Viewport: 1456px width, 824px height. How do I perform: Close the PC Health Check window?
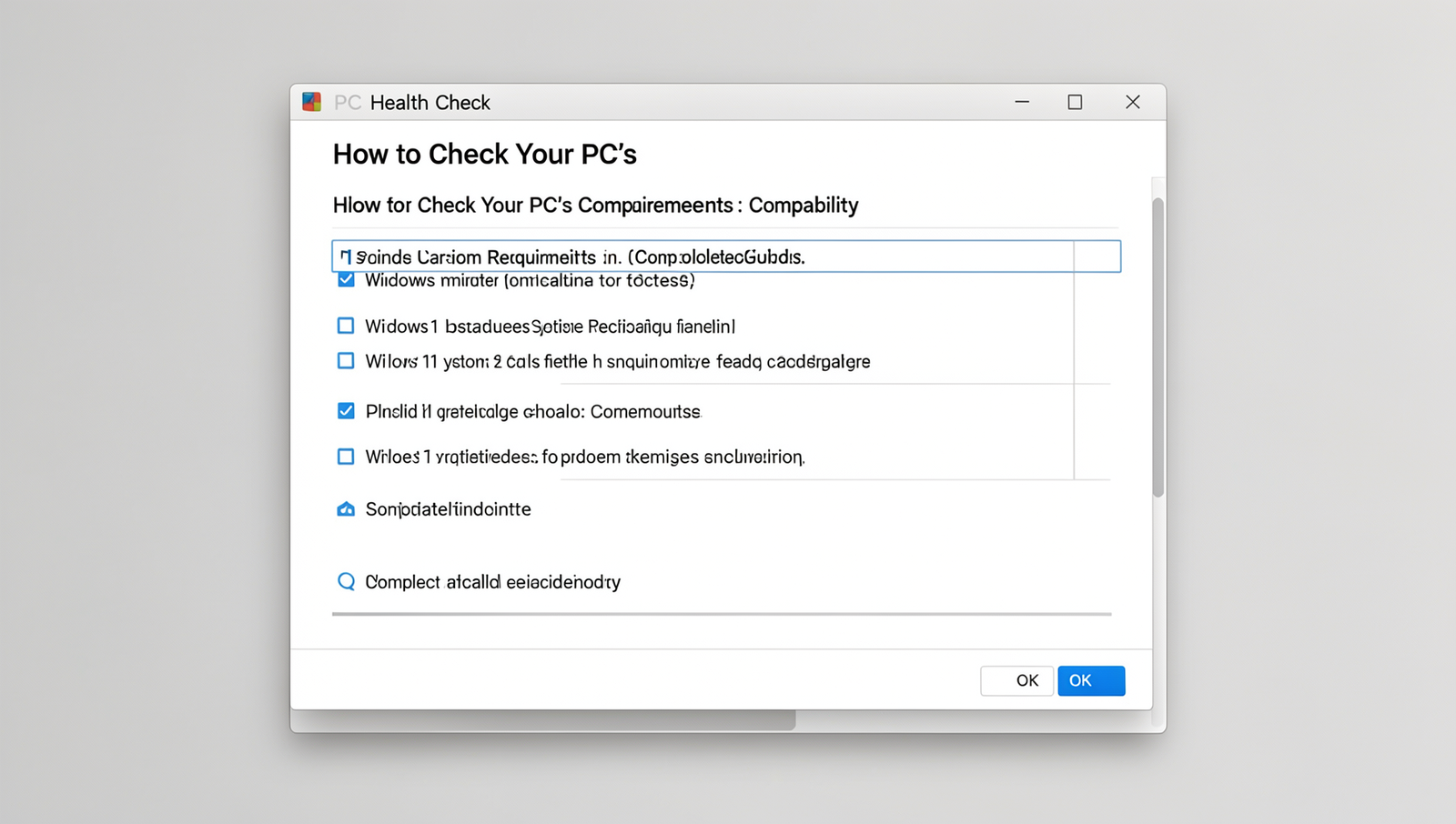(1133, 102)
